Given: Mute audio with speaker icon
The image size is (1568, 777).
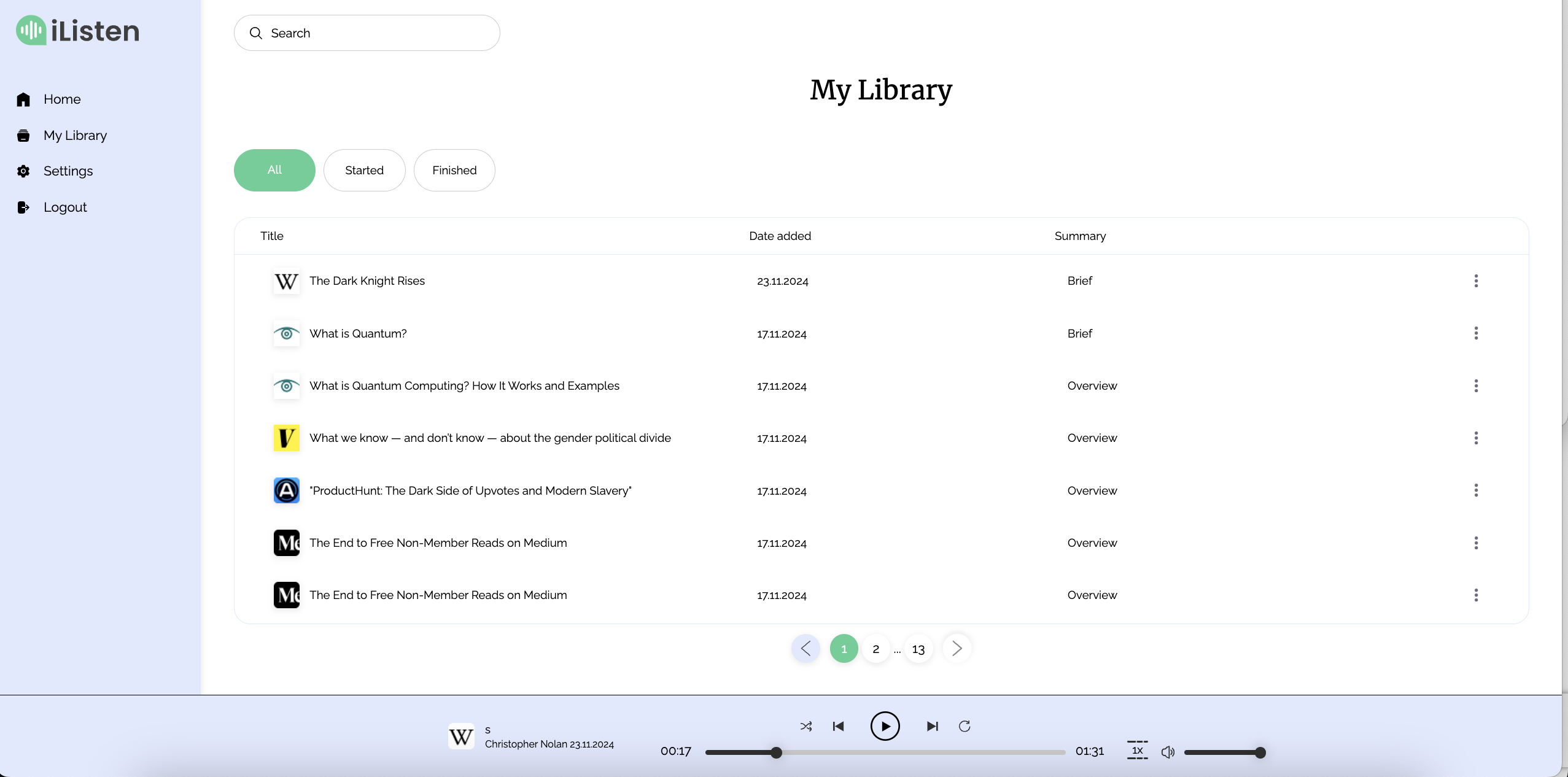Looking at the screenshot, I should click(x=1167, y=752).
